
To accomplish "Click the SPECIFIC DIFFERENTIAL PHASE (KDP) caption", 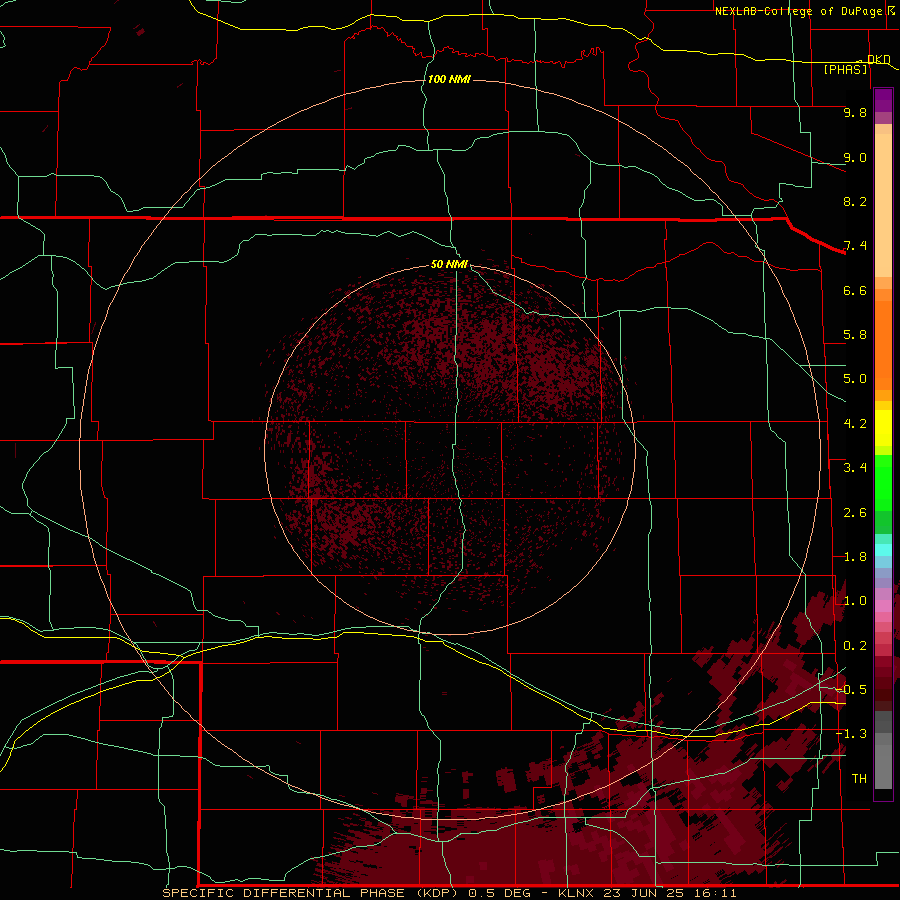I will pyautogui.click(x=310, y=893).
